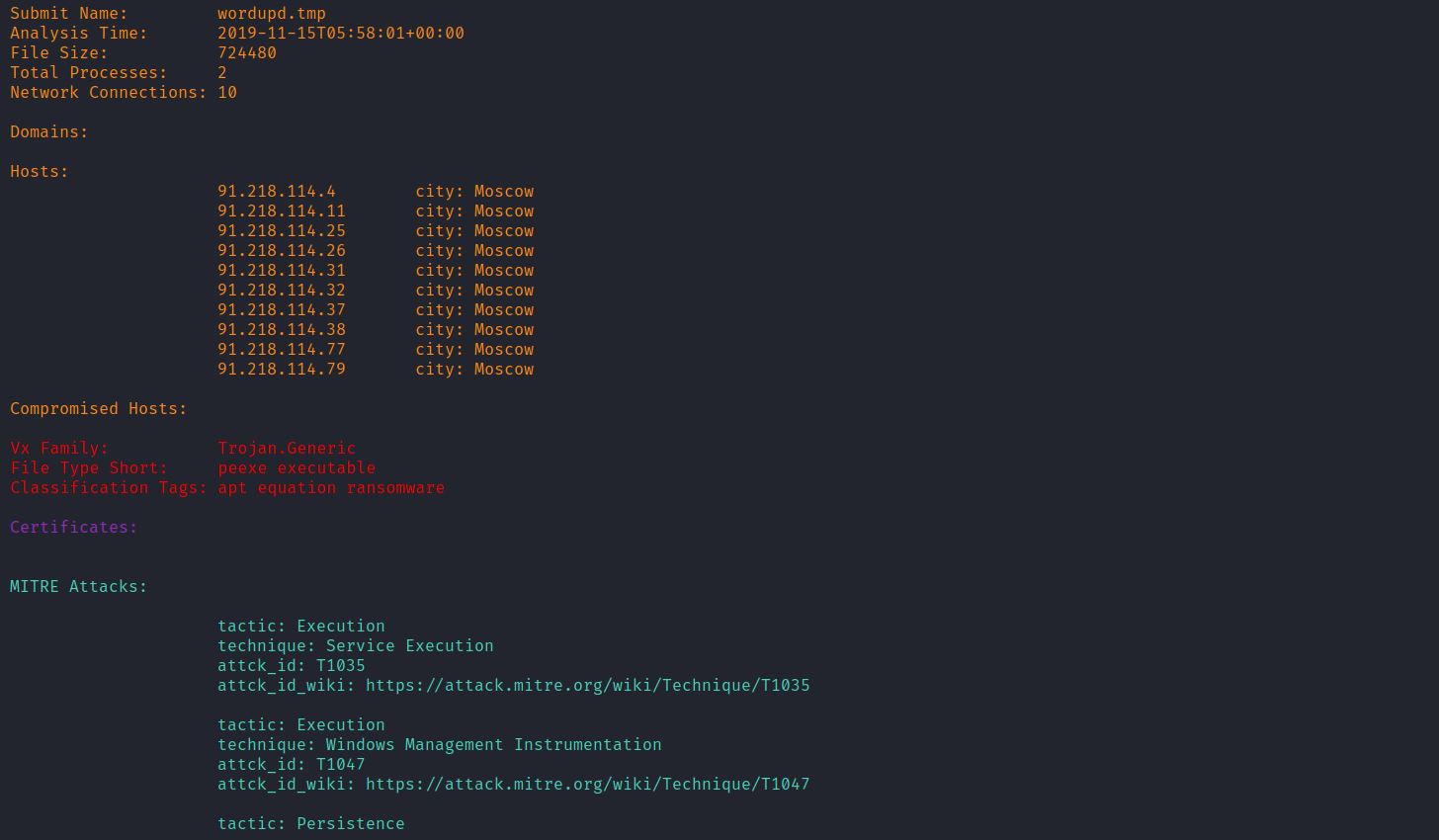Click tactic: Execution above Windows Management Instrumentation
The image size is (1439, 840).
(x=301, y=725)
